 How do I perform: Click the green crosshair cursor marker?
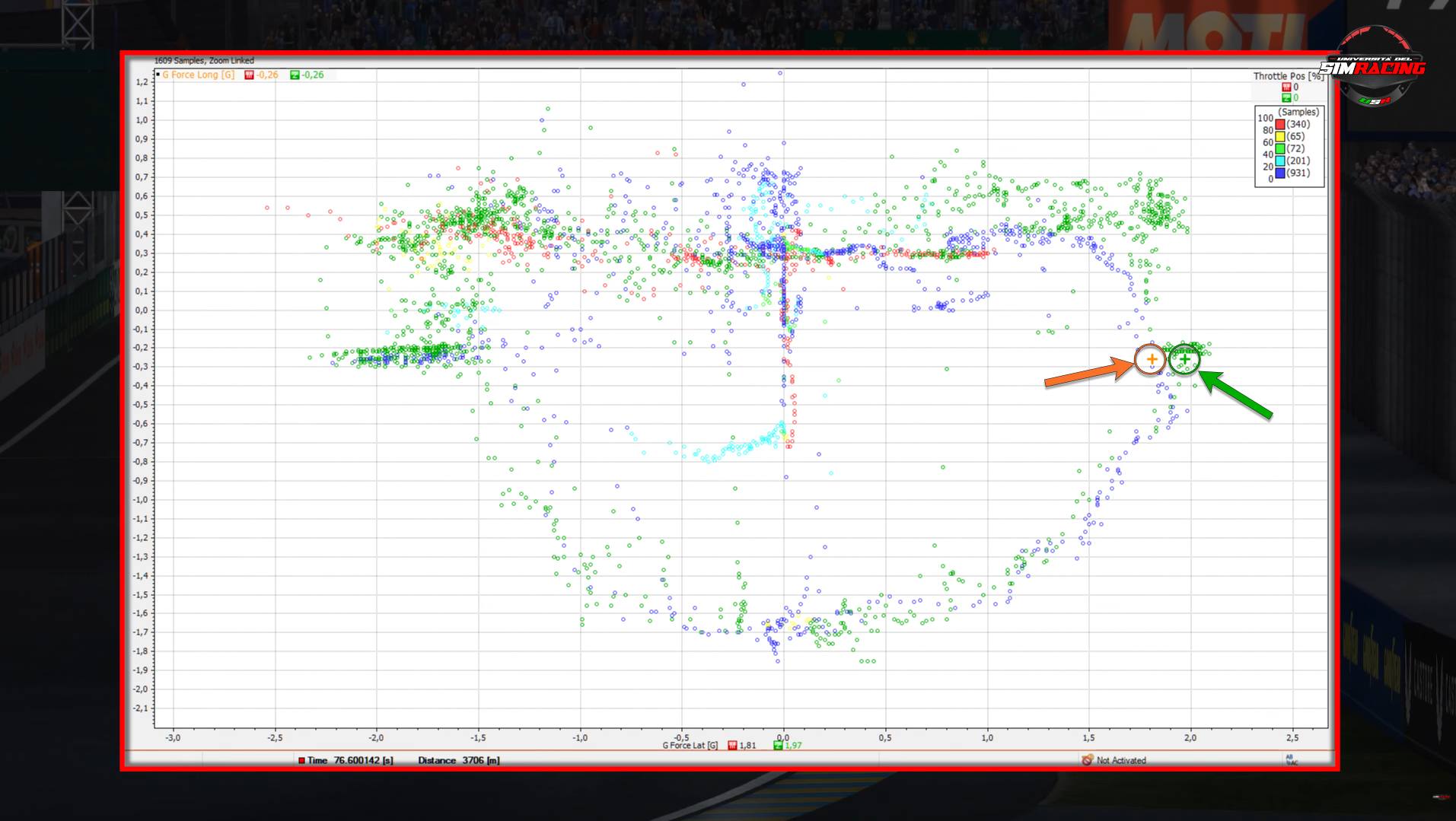(x=1184, y=359)
